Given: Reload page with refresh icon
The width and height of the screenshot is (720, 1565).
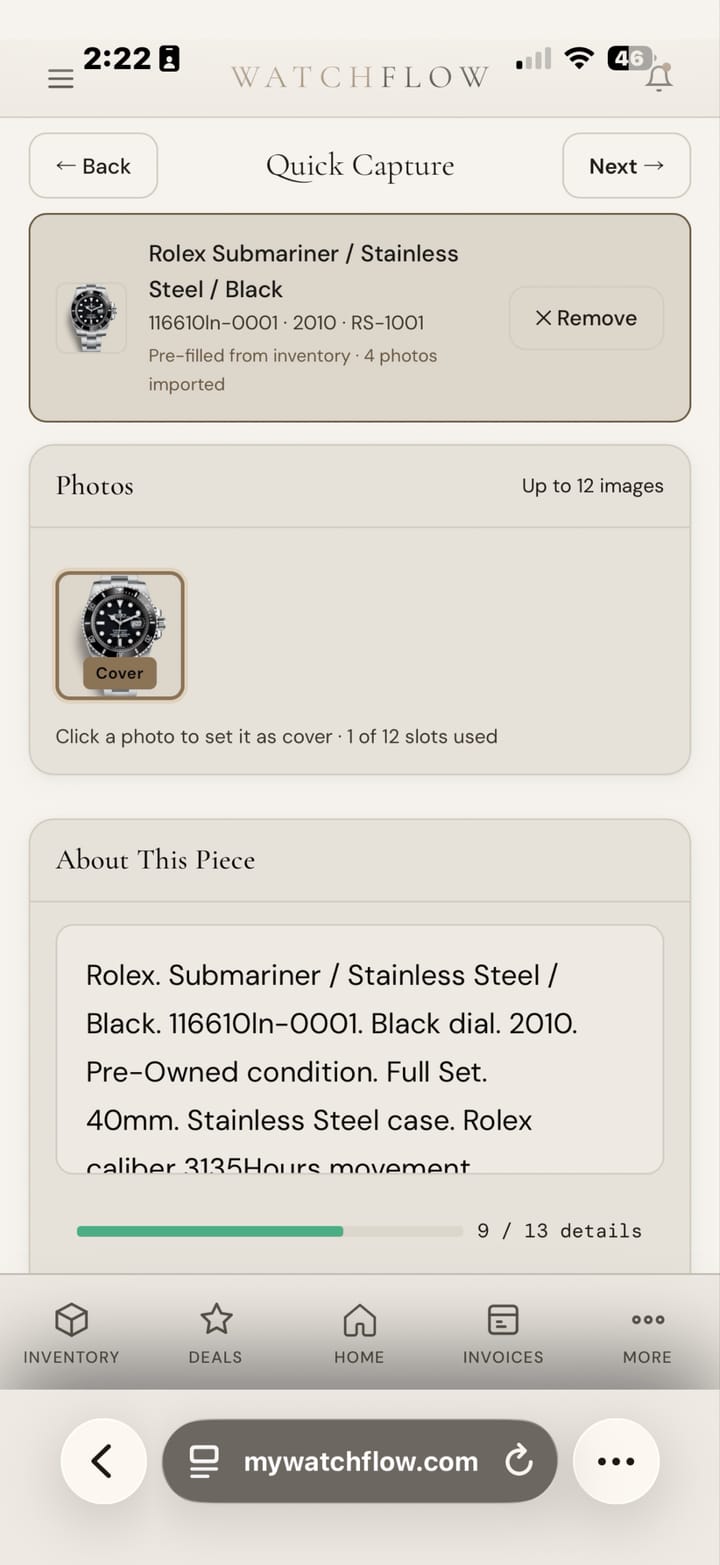Looking at the screenshot, I should 519,1461.
